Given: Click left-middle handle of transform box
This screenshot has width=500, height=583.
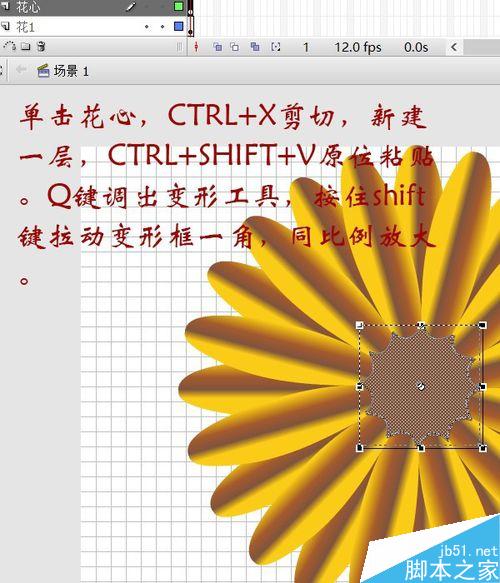Looking at the screenshot, I should (359, 387).
